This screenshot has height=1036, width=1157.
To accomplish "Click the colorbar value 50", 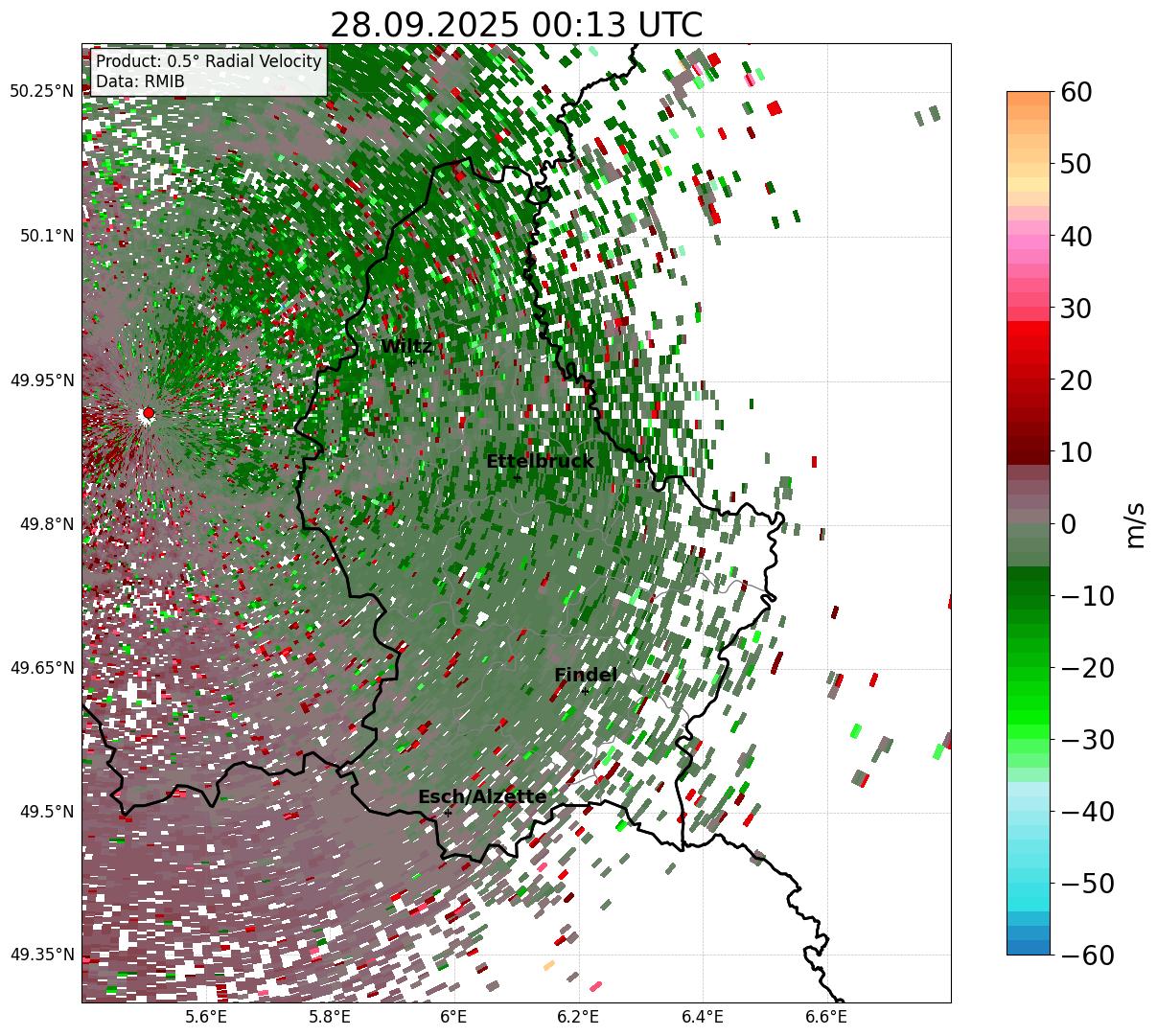I will point(1075,164).
